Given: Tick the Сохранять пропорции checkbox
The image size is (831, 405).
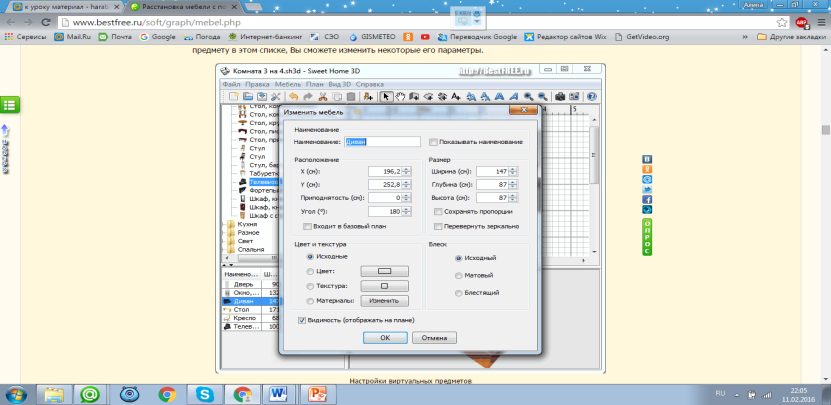Looking at the screenshot, I should [x=438, y=212].
